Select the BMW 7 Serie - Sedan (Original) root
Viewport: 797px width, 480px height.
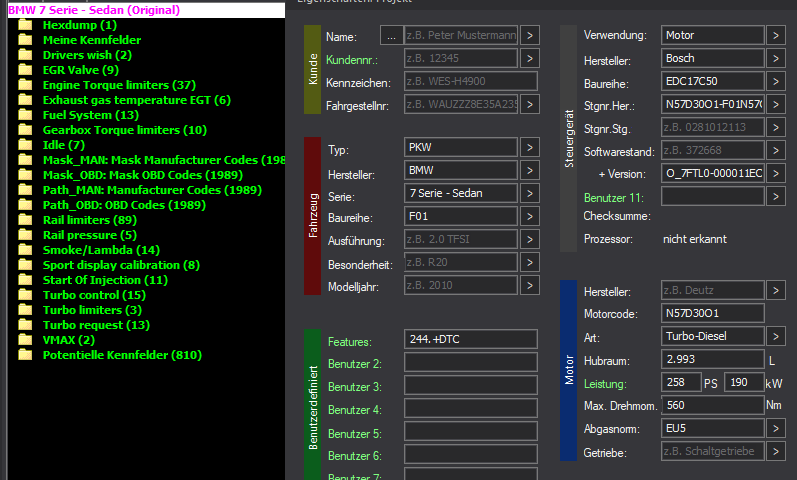pyautogui.click(x=94, y=10)
